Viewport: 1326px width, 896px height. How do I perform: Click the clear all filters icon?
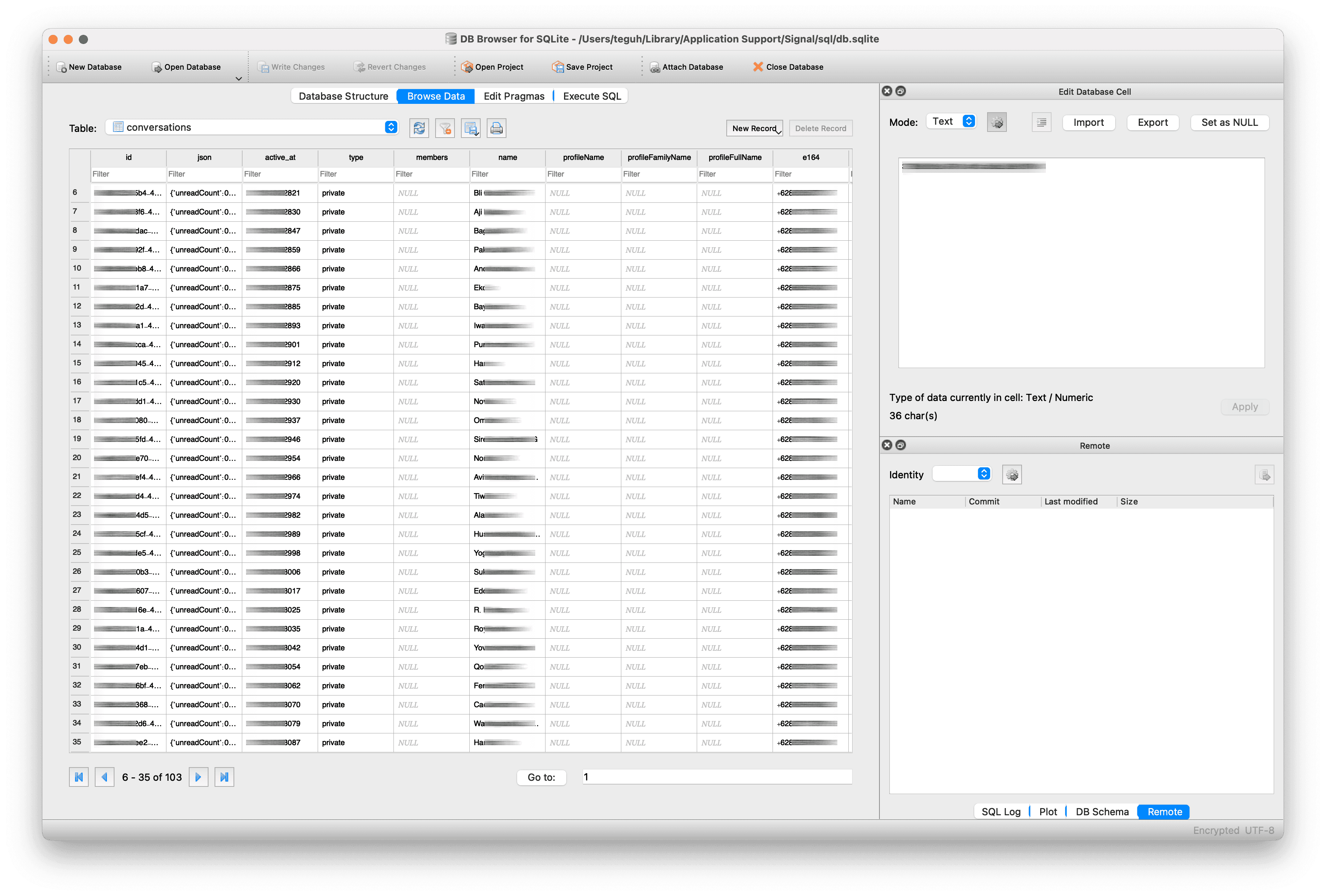pyautogui.click(x=445, y=128)
